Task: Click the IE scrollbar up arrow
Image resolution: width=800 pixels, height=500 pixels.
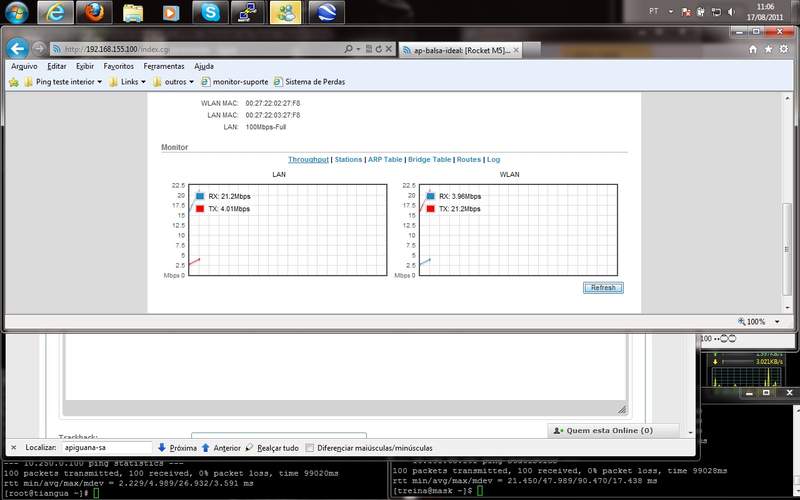Action: pyautogui.click(x=787, y=98)
